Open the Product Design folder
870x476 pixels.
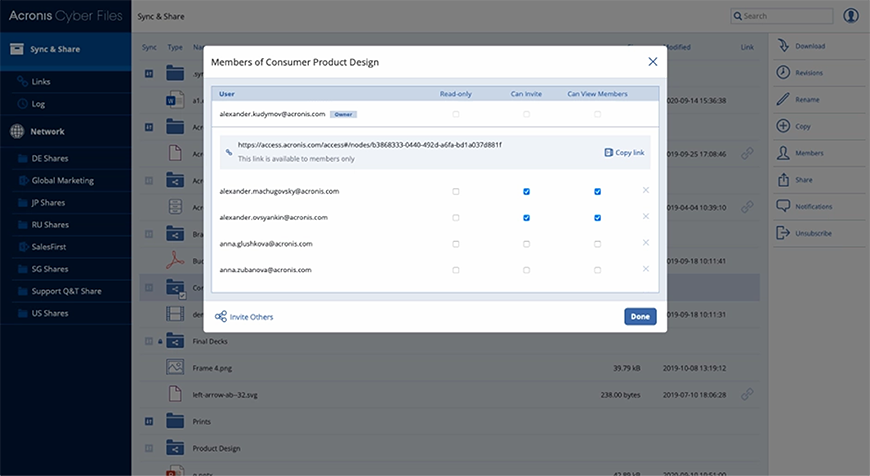[x=216, y=448]
